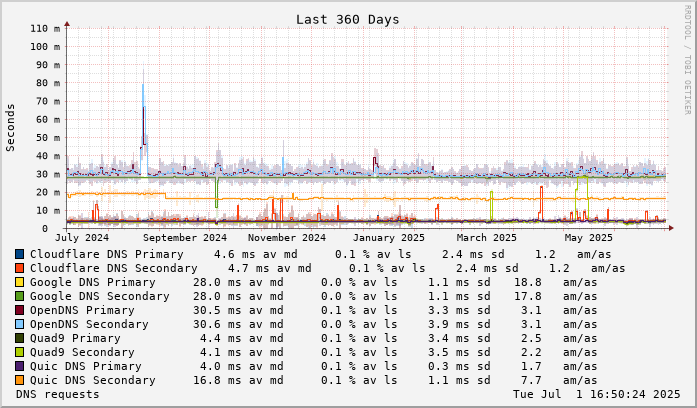This screenshot has width=697, height=408.
Task: Click the 'July 2024' x-axis label
Action: pyautogui.click(x=82, y=237)
